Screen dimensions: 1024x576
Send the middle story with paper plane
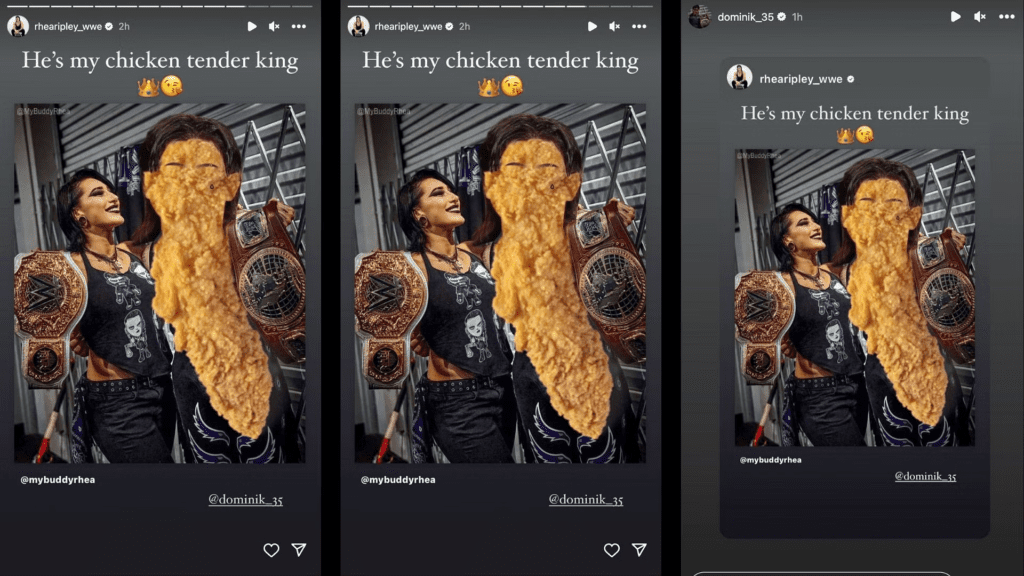639,550
